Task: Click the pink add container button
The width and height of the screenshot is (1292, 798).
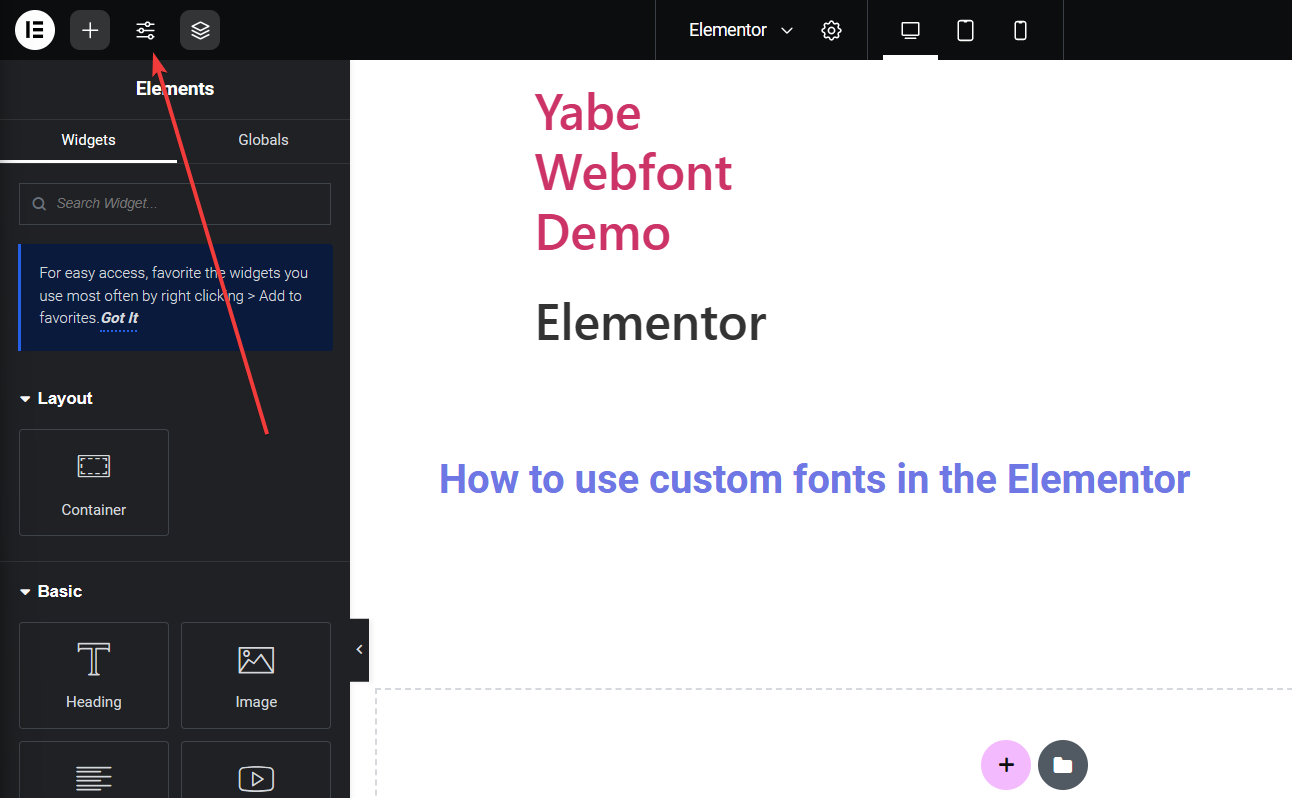Action: coord(1006,765)
